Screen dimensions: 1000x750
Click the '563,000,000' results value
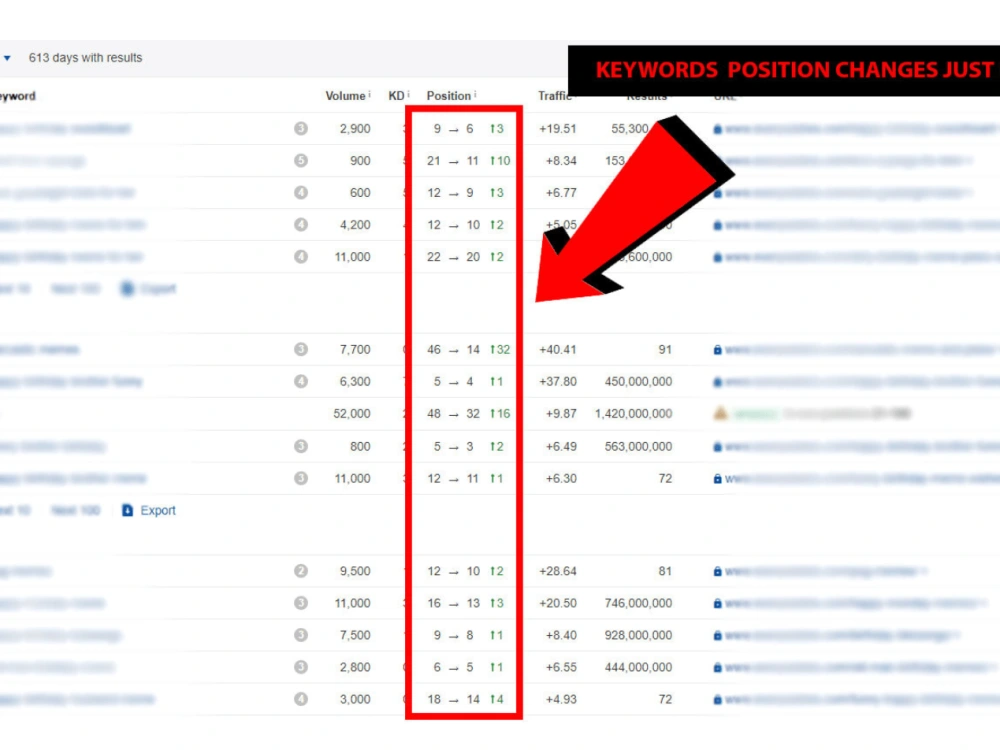pyautogui.click(x=638, y=446)
